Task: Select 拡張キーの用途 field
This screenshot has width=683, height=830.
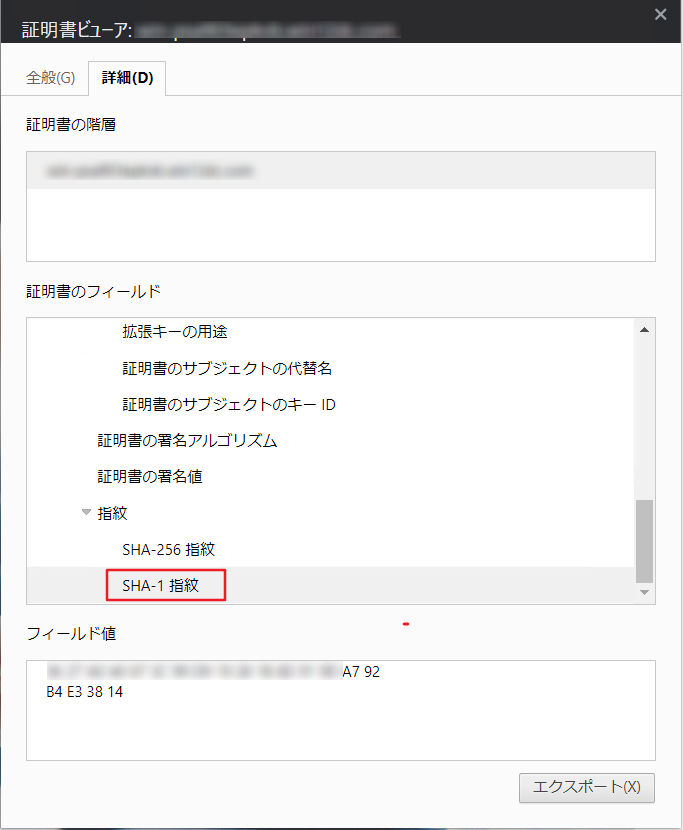Action: (175, 332)
